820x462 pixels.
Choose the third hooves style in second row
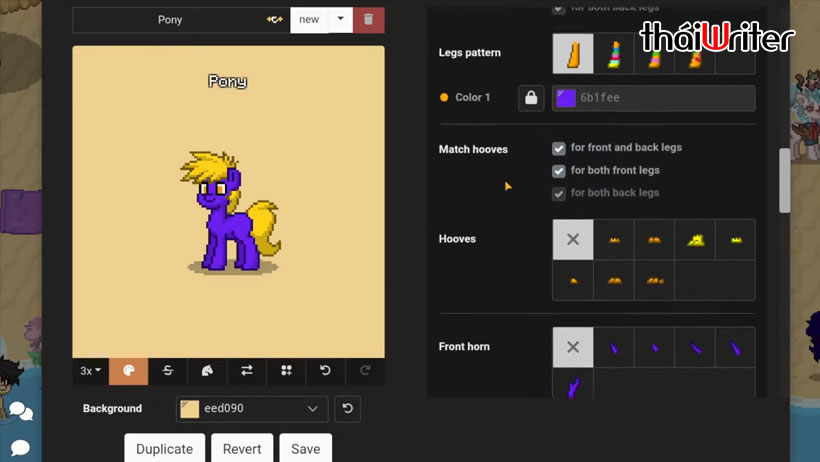click(x=654, y=280)
